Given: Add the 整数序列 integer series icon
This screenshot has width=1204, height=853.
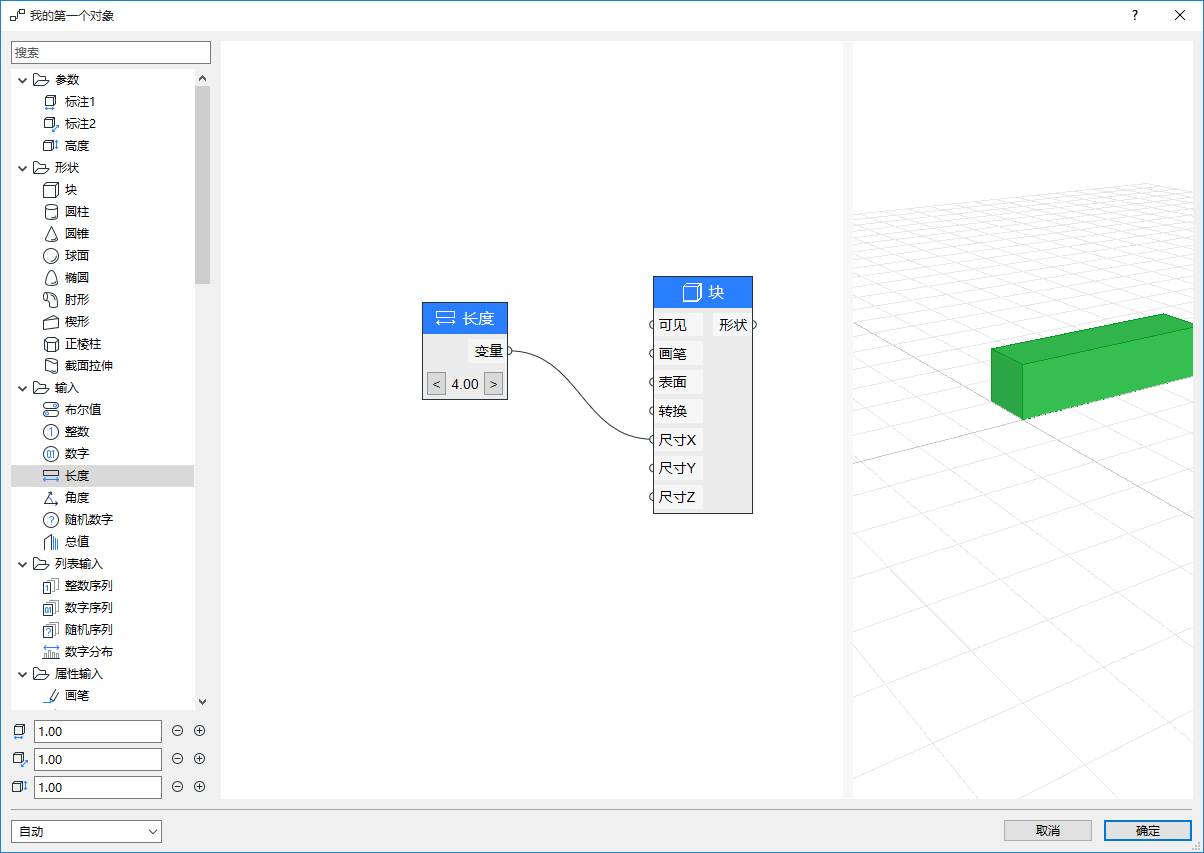Looking at the screenshot, I should pos(51,586).
